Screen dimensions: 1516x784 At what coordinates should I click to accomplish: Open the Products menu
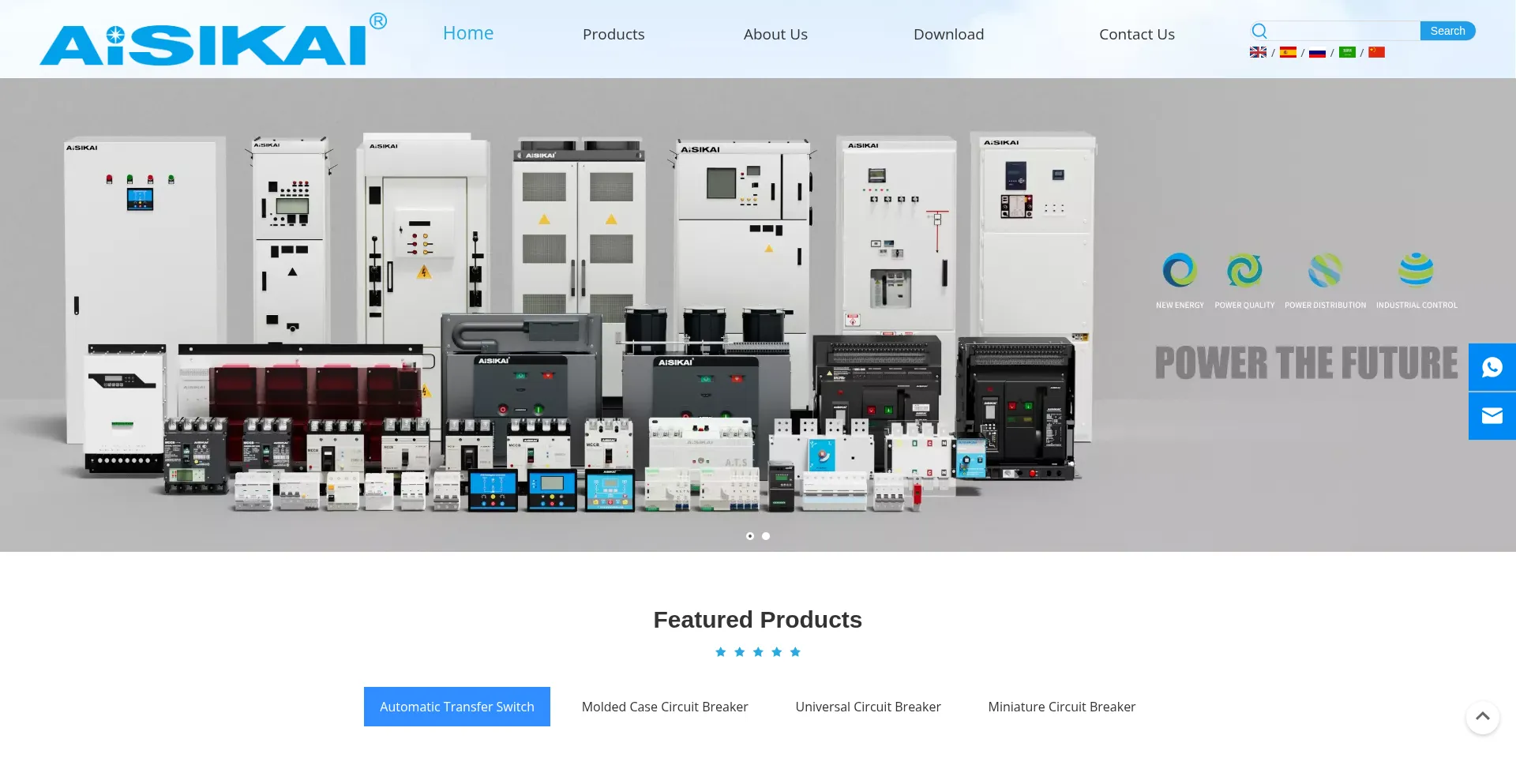click(x=613, y=34)
